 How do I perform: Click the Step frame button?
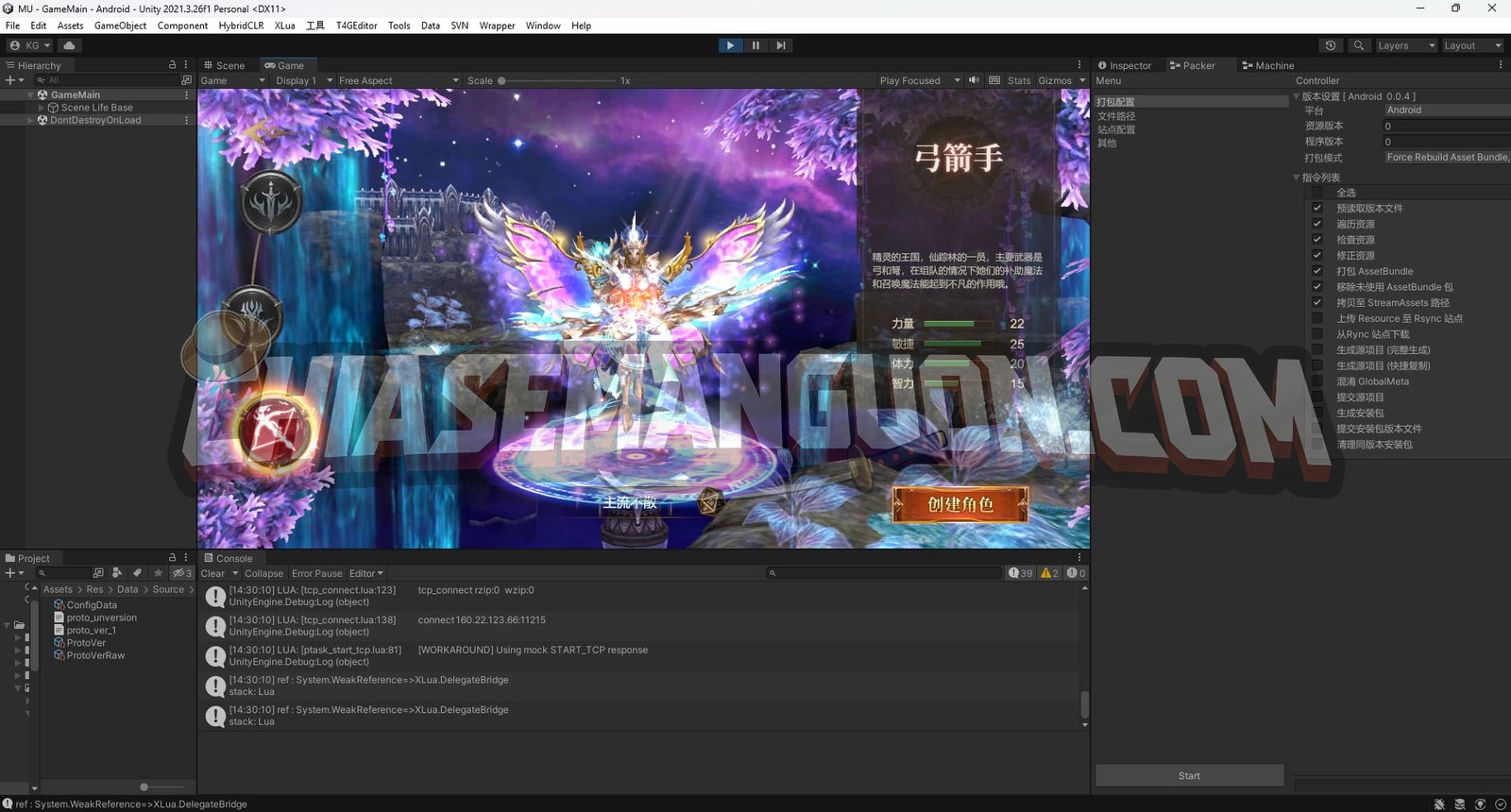click(x=780, y=45)
